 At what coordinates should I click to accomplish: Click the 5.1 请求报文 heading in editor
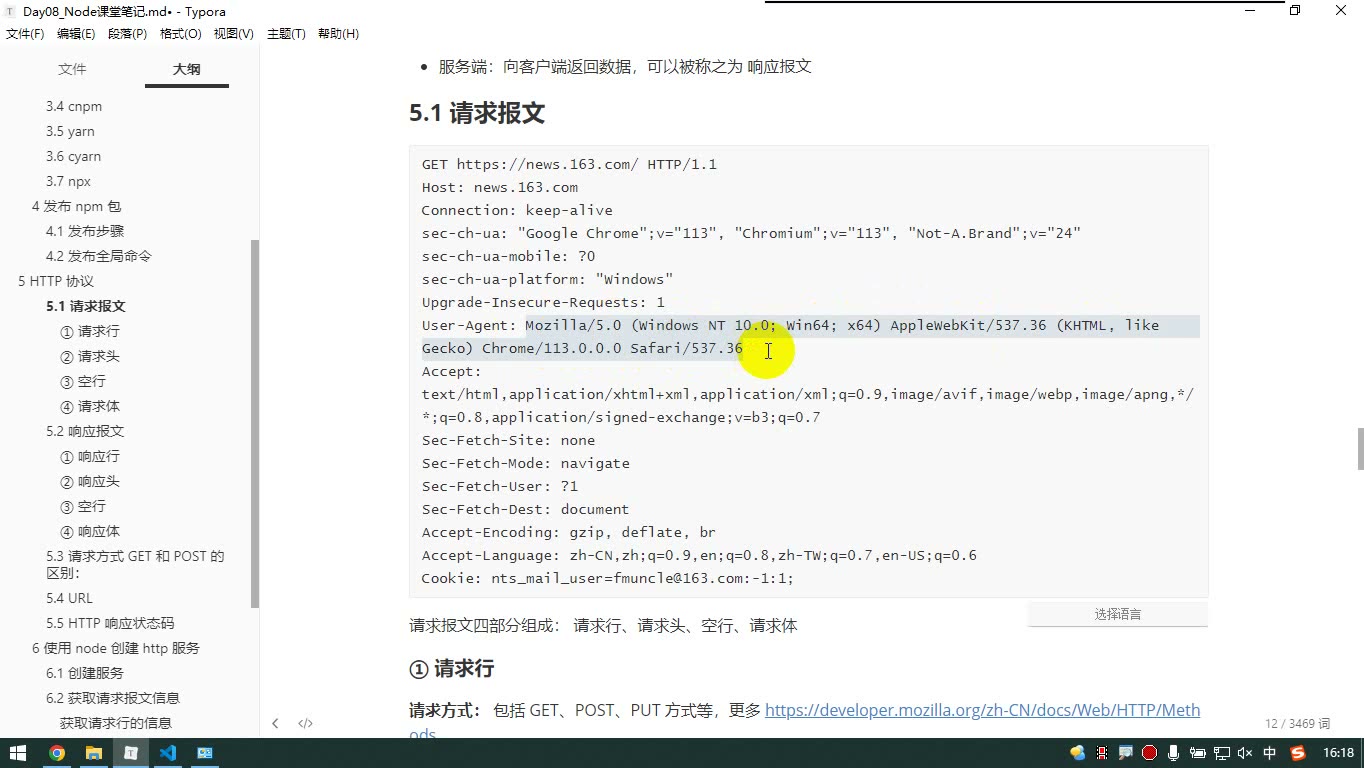(477, 113)
